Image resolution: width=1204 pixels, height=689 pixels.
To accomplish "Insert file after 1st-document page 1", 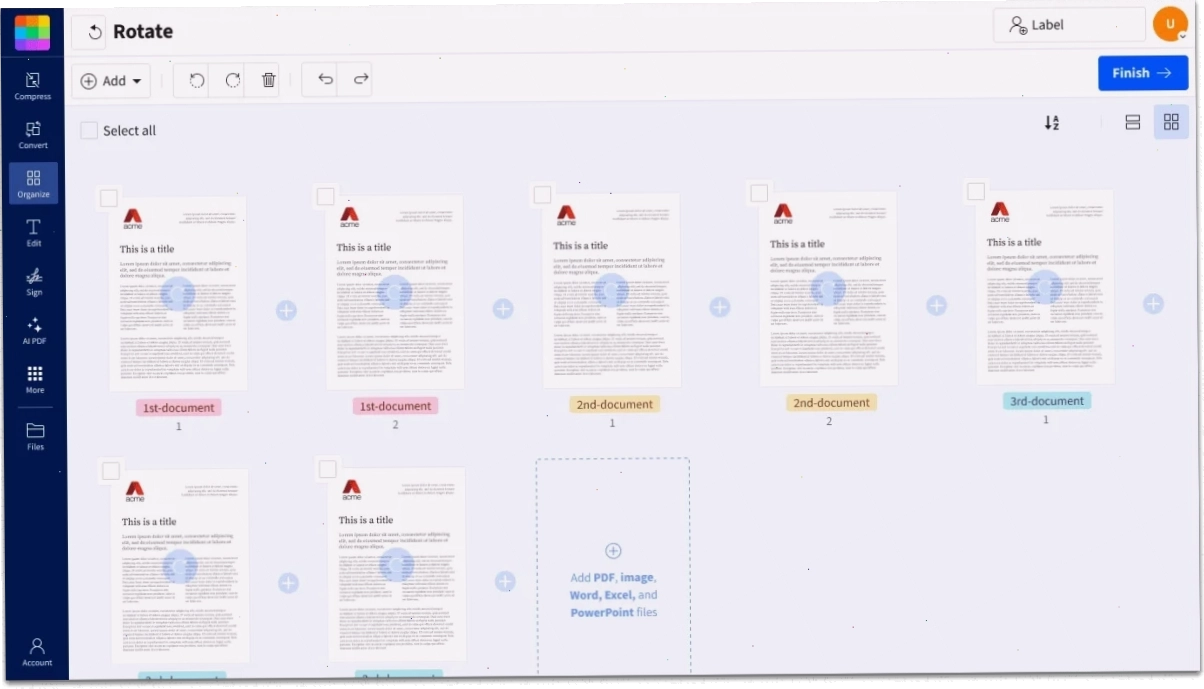I will coord(286,310).
